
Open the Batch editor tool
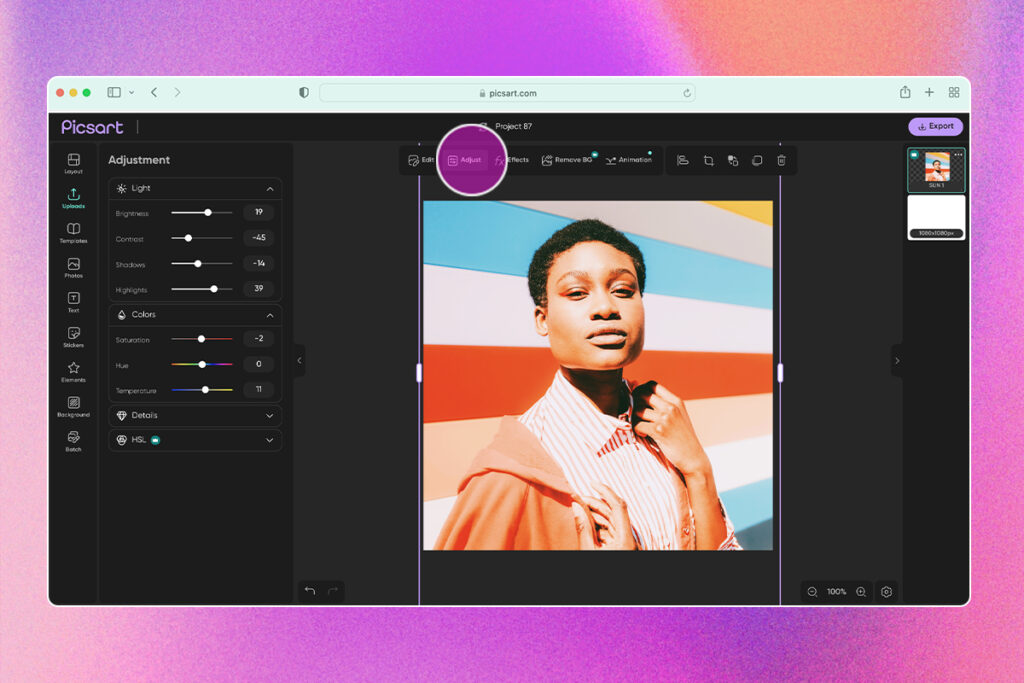pyautogui.click(x=73, y=441)
